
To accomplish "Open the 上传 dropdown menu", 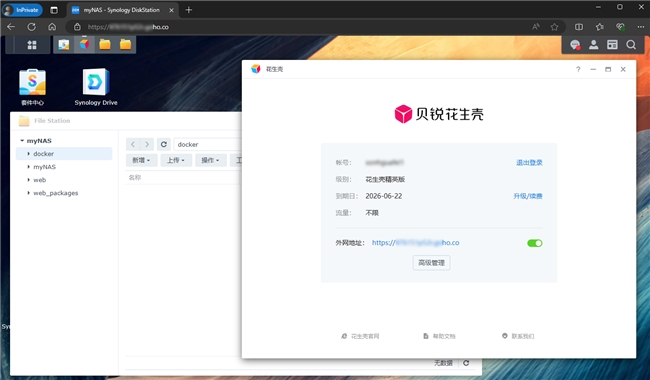I will (x=176, y=160).
